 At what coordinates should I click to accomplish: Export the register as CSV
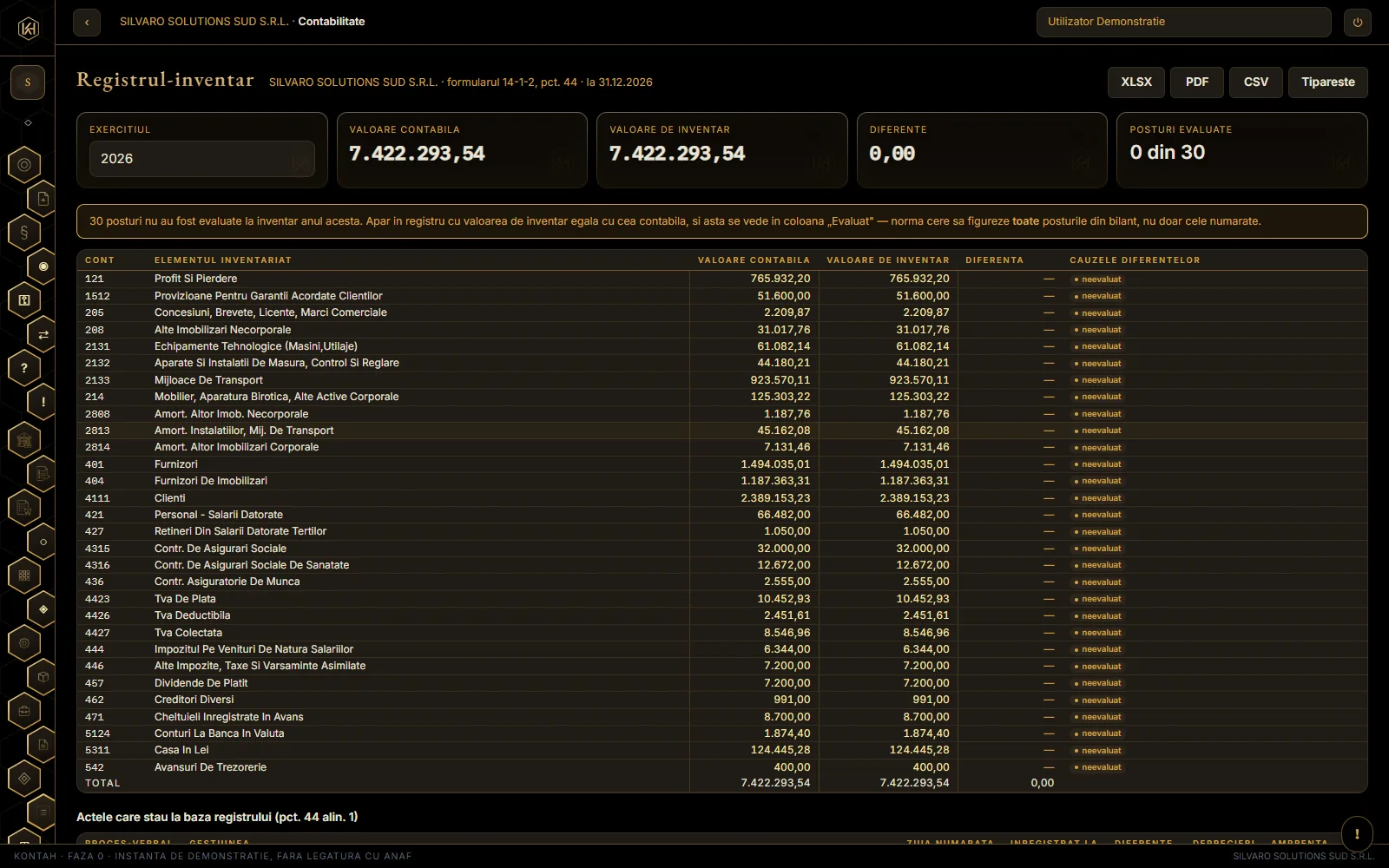point(1256,82)
